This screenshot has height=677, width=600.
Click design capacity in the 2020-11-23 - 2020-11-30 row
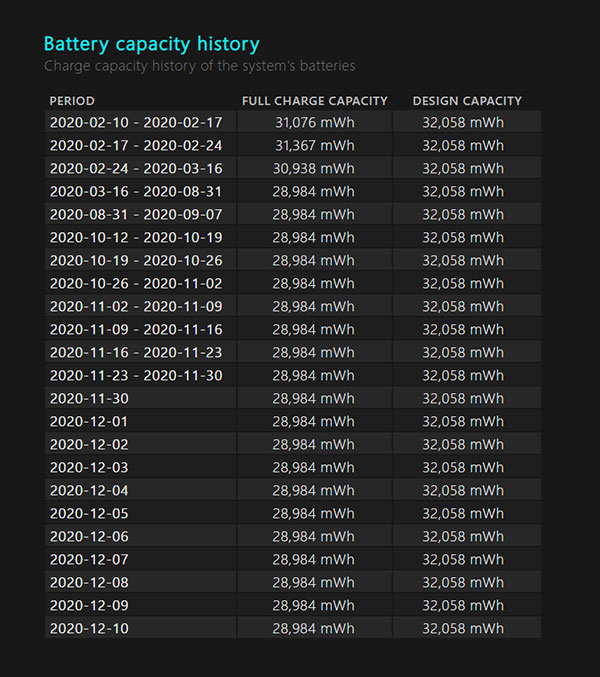click(463, 376)
